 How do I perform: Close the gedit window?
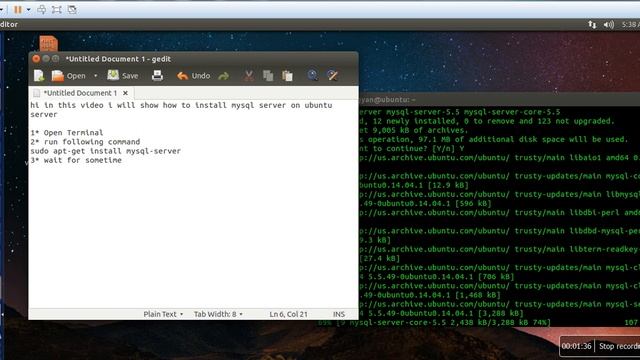pos(36,59)
